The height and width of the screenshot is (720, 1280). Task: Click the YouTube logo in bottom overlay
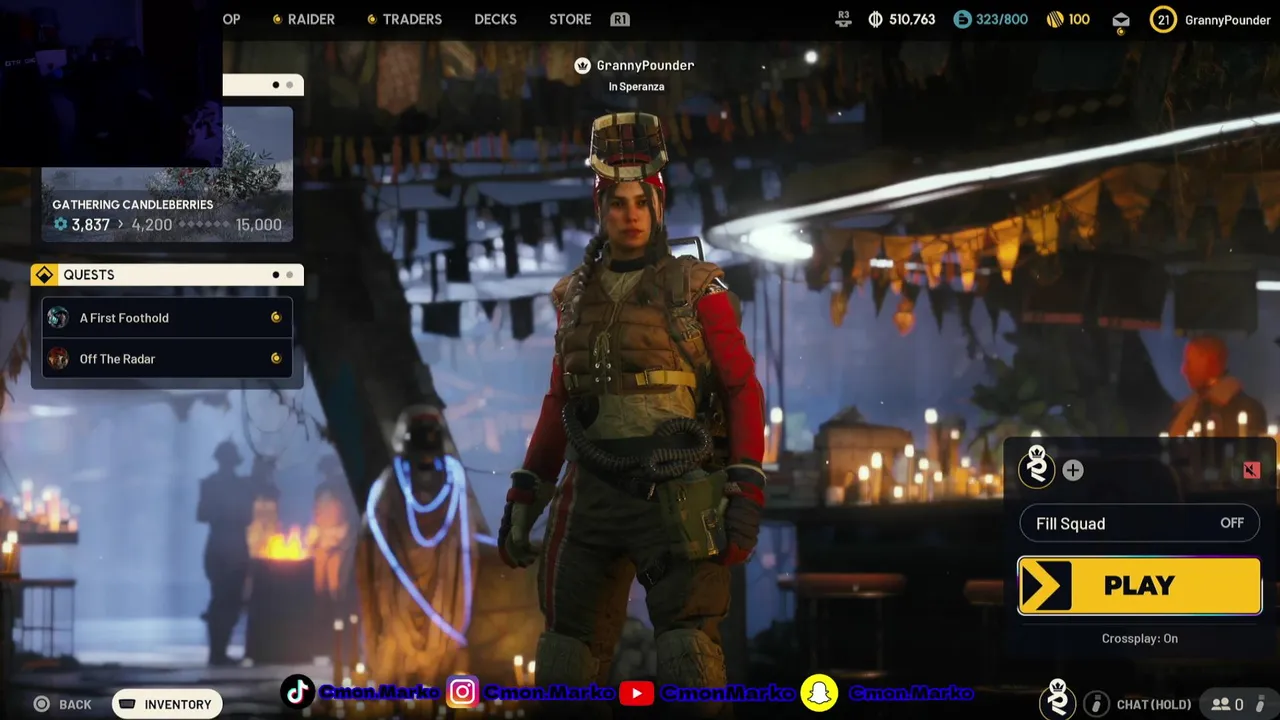[x=637, y=693]
